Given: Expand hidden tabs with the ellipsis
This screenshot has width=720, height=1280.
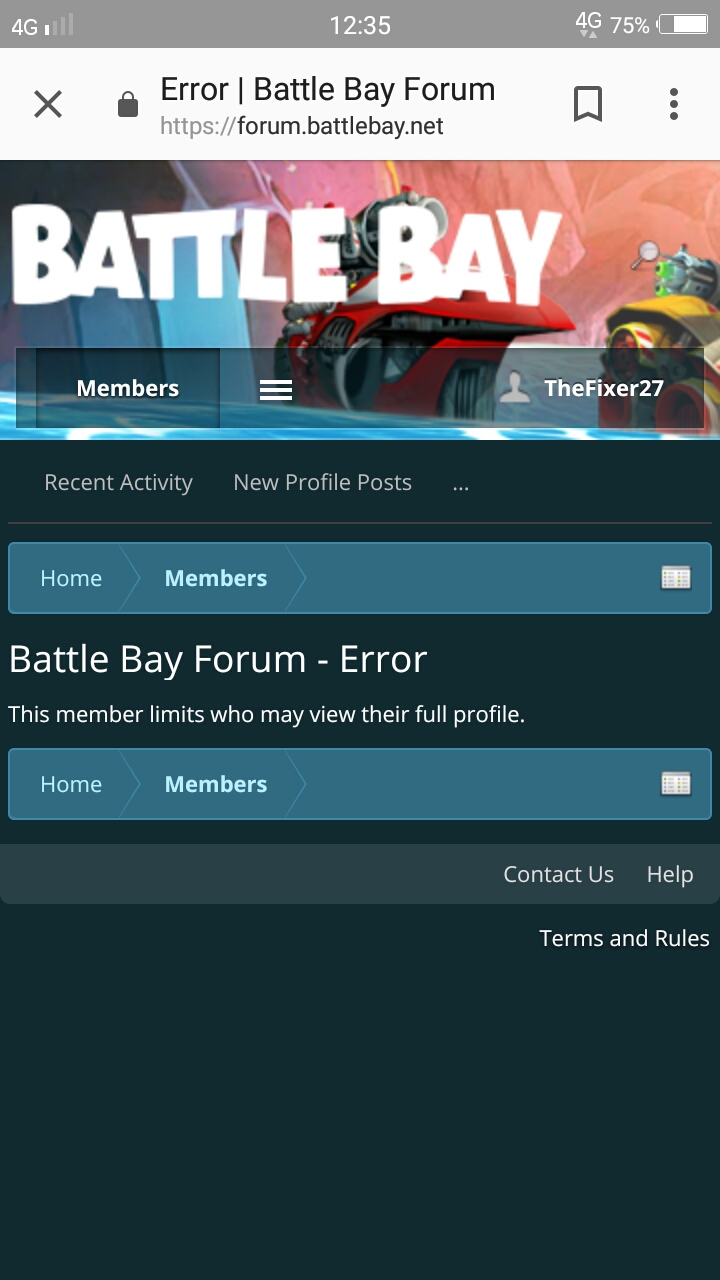Looking at the screenshot, I should click(461, 485).
